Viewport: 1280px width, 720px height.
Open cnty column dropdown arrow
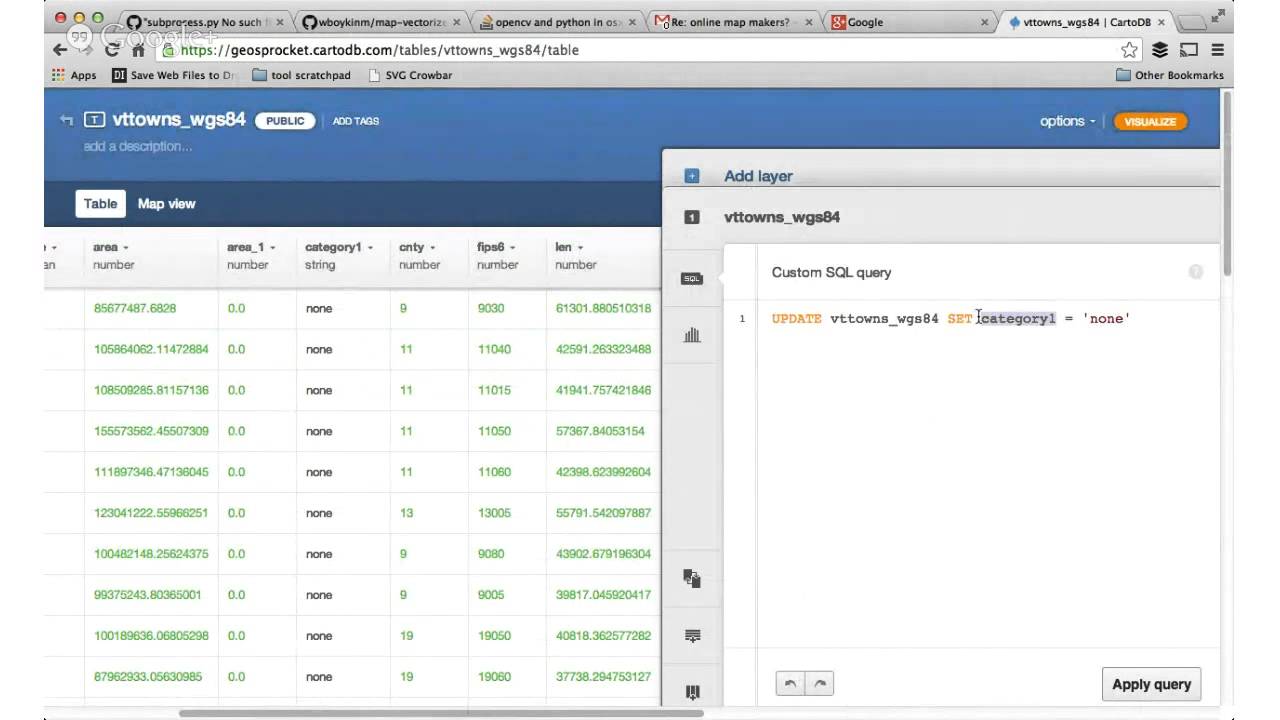(434, 248)
